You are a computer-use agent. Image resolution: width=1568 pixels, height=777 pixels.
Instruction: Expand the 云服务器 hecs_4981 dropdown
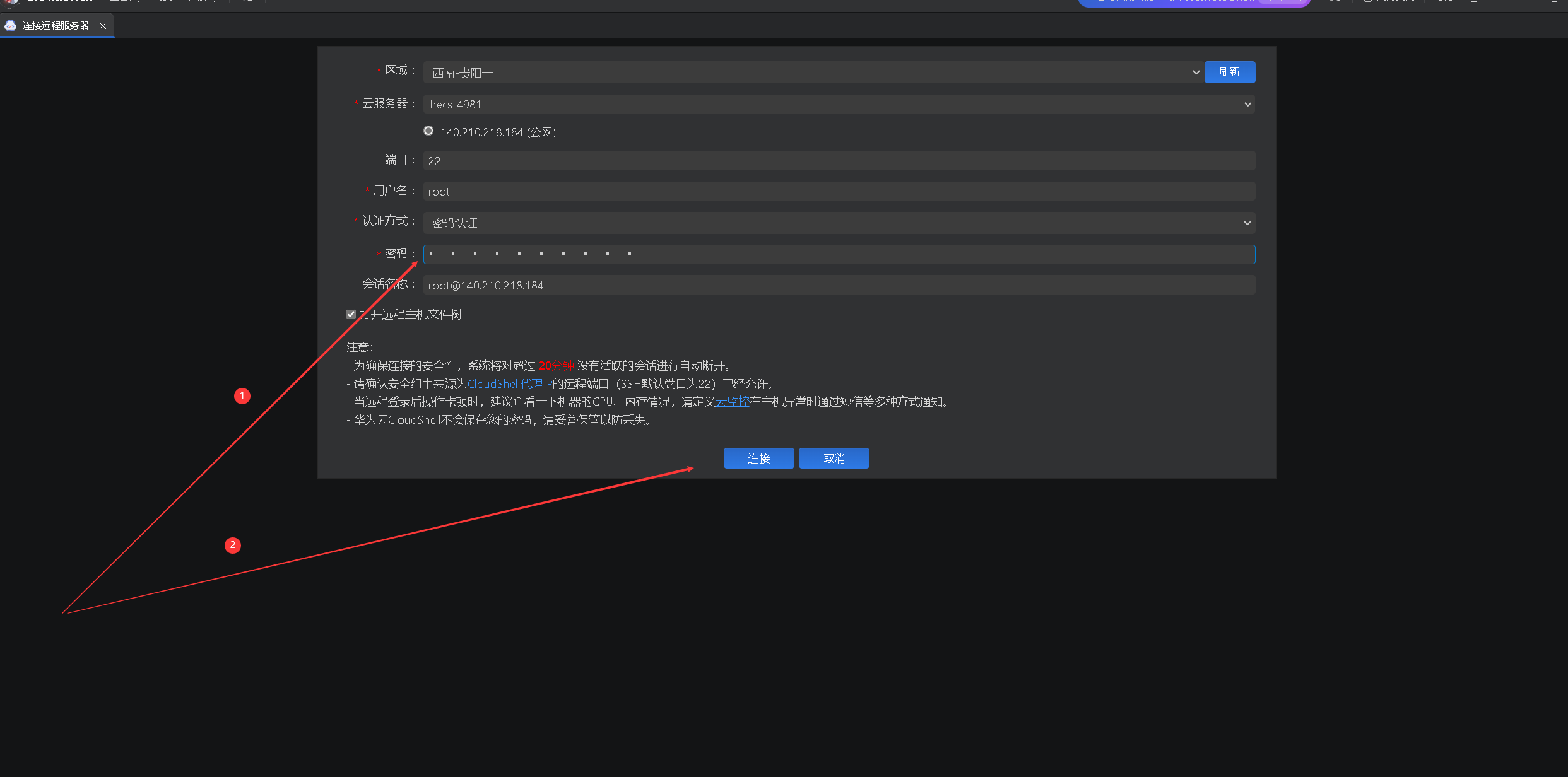click(839, 104)
